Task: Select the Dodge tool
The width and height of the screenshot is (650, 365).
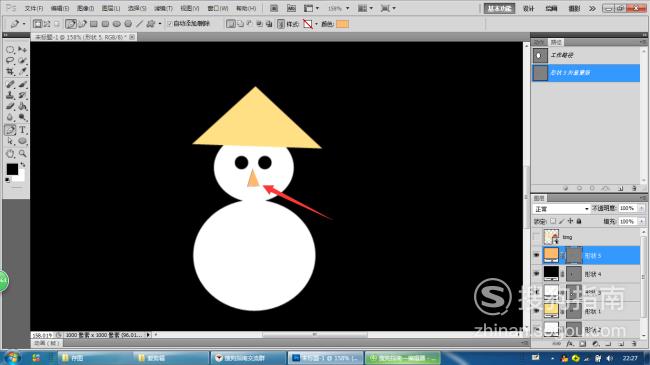Action: tap(22, 117)
